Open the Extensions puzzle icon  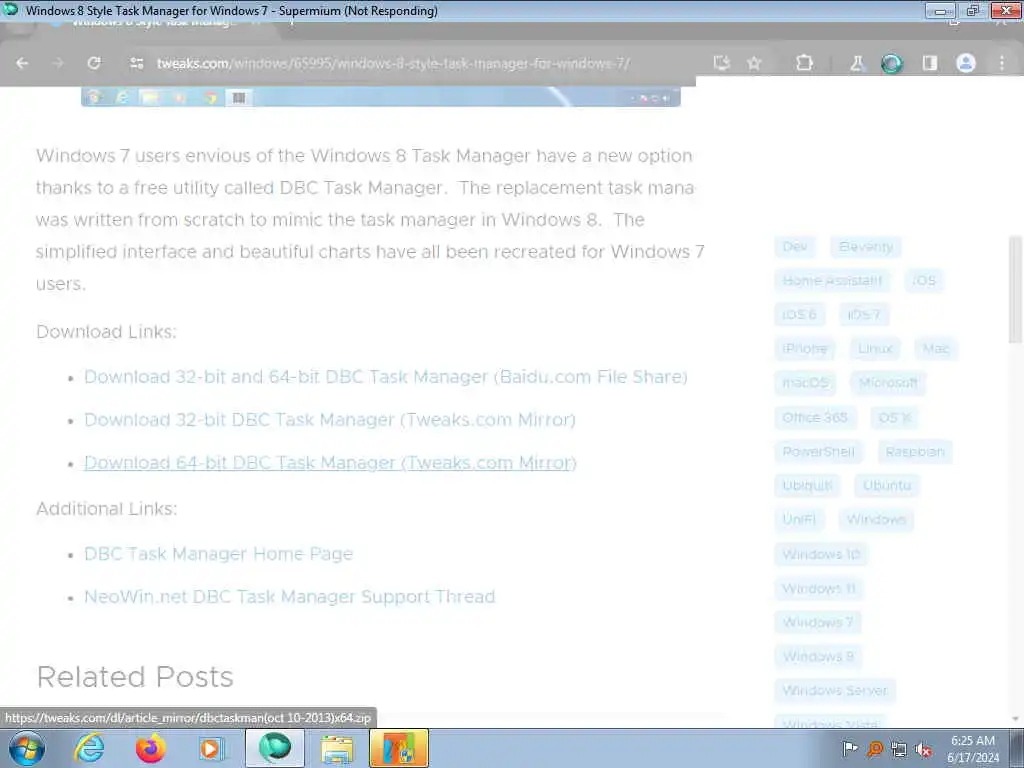coord(804,63)
